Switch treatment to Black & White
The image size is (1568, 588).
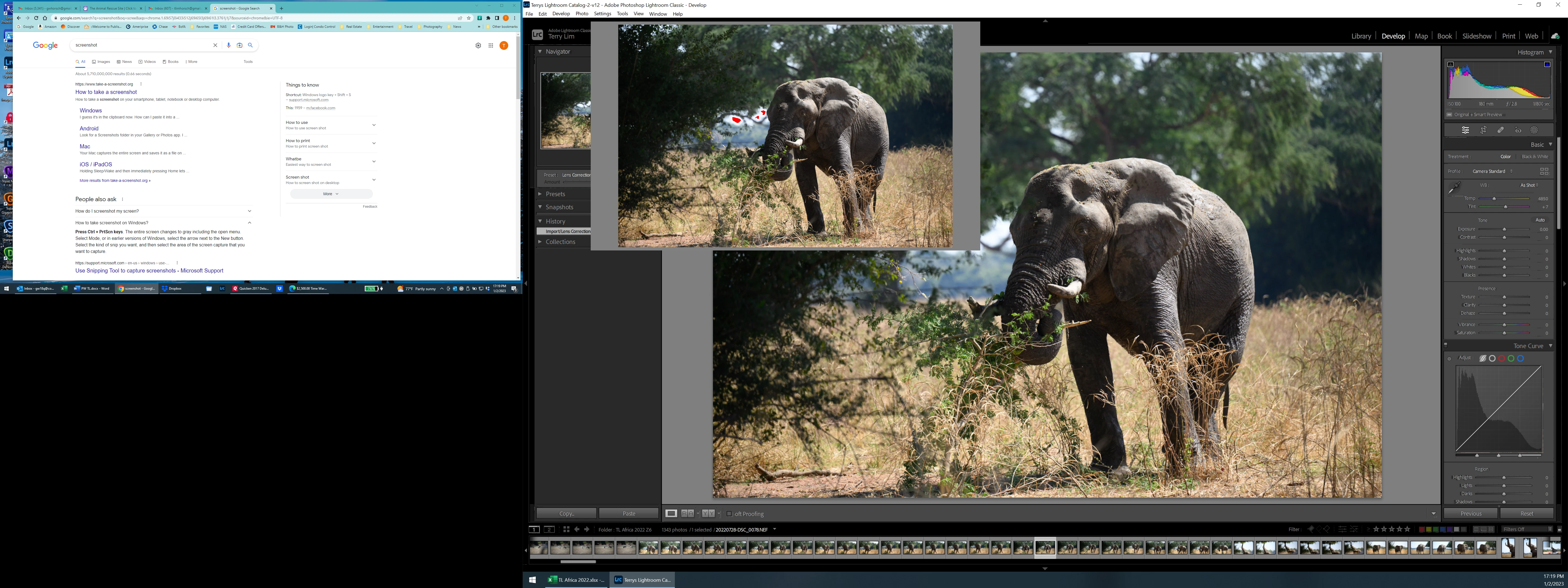pyautogui.click(x=1535, y=157)
